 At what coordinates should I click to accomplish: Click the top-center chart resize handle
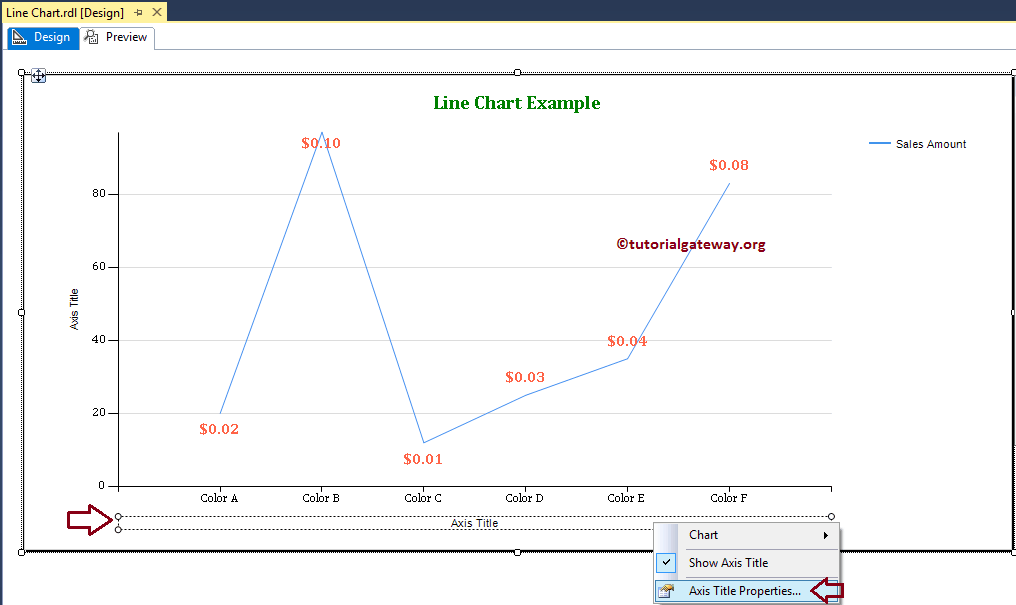(x=517, y=73)
